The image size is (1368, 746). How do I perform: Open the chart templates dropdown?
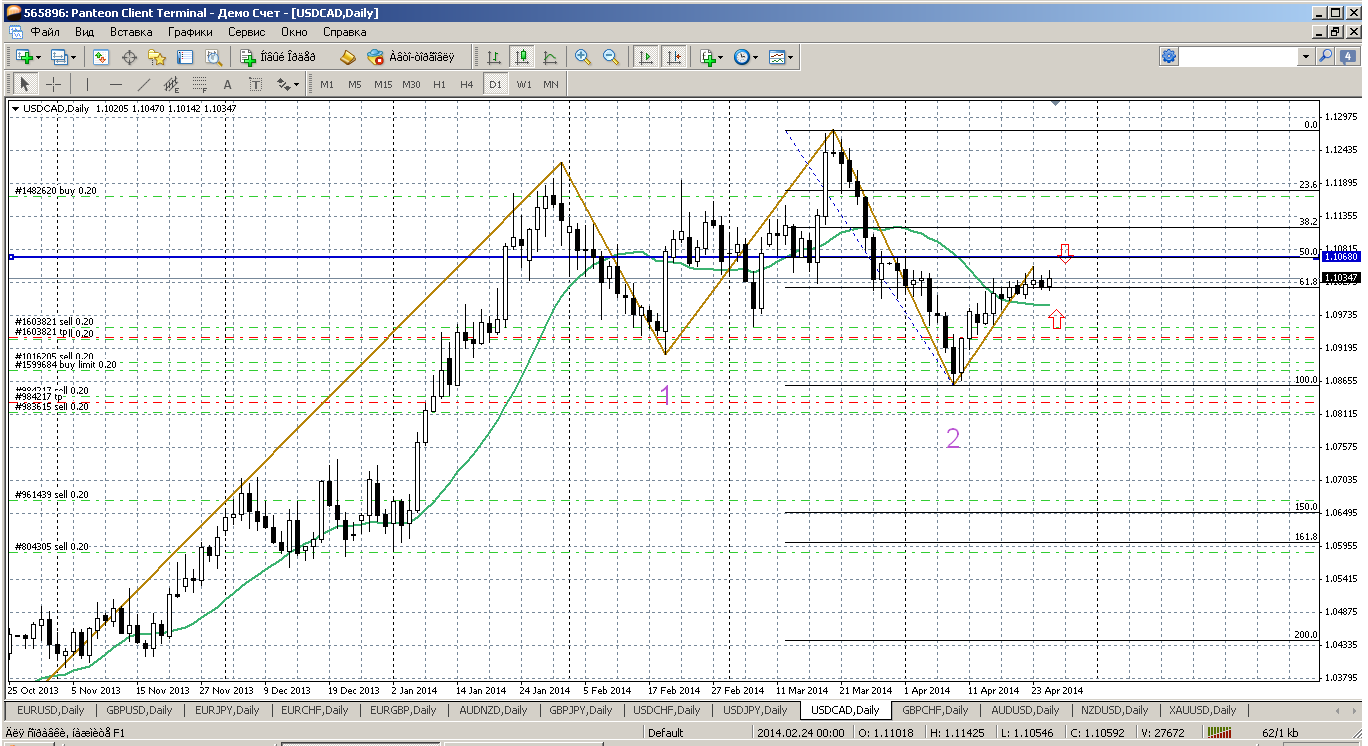(781, 58)
